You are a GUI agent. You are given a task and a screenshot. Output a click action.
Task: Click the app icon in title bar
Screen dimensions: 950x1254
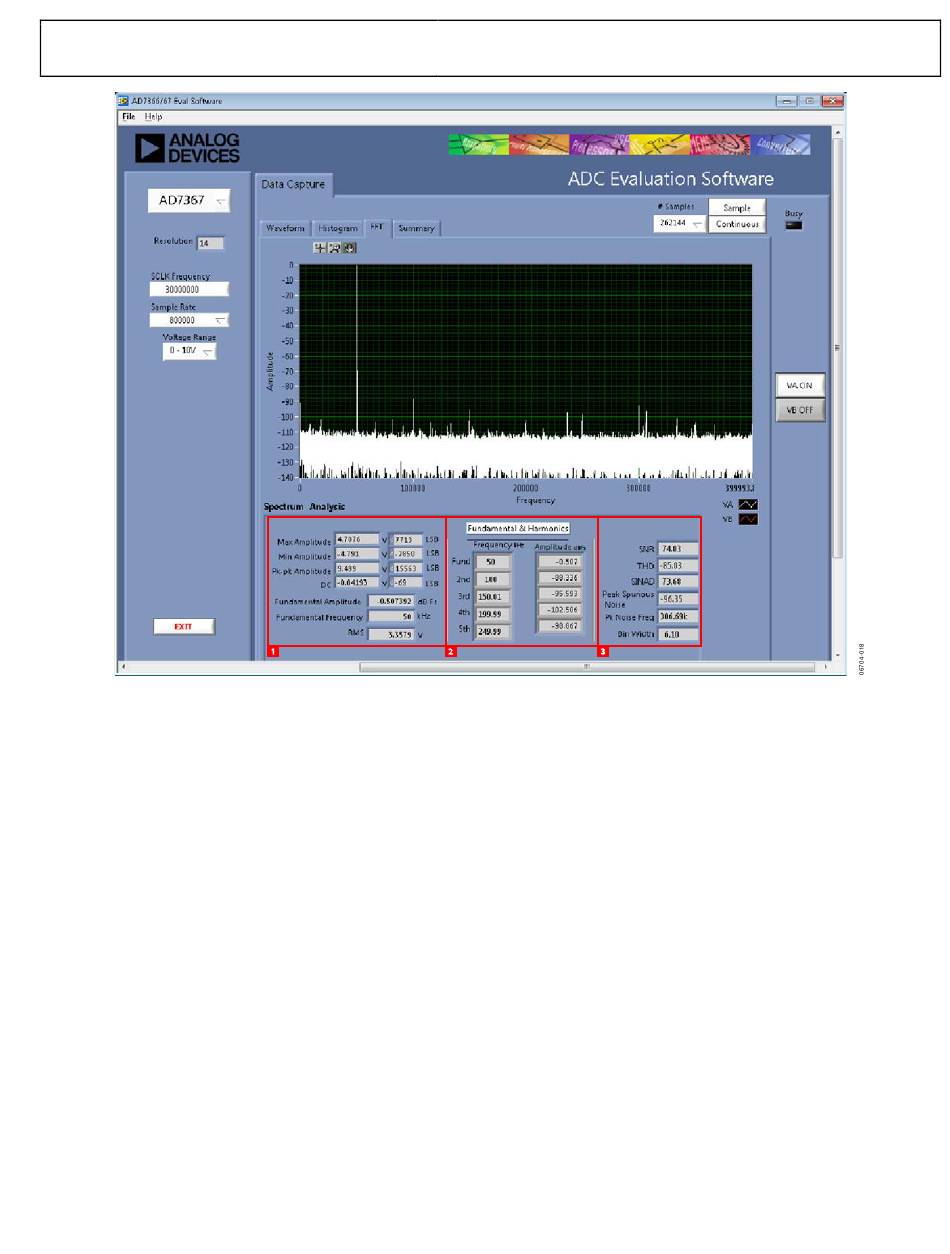[124, 101]
